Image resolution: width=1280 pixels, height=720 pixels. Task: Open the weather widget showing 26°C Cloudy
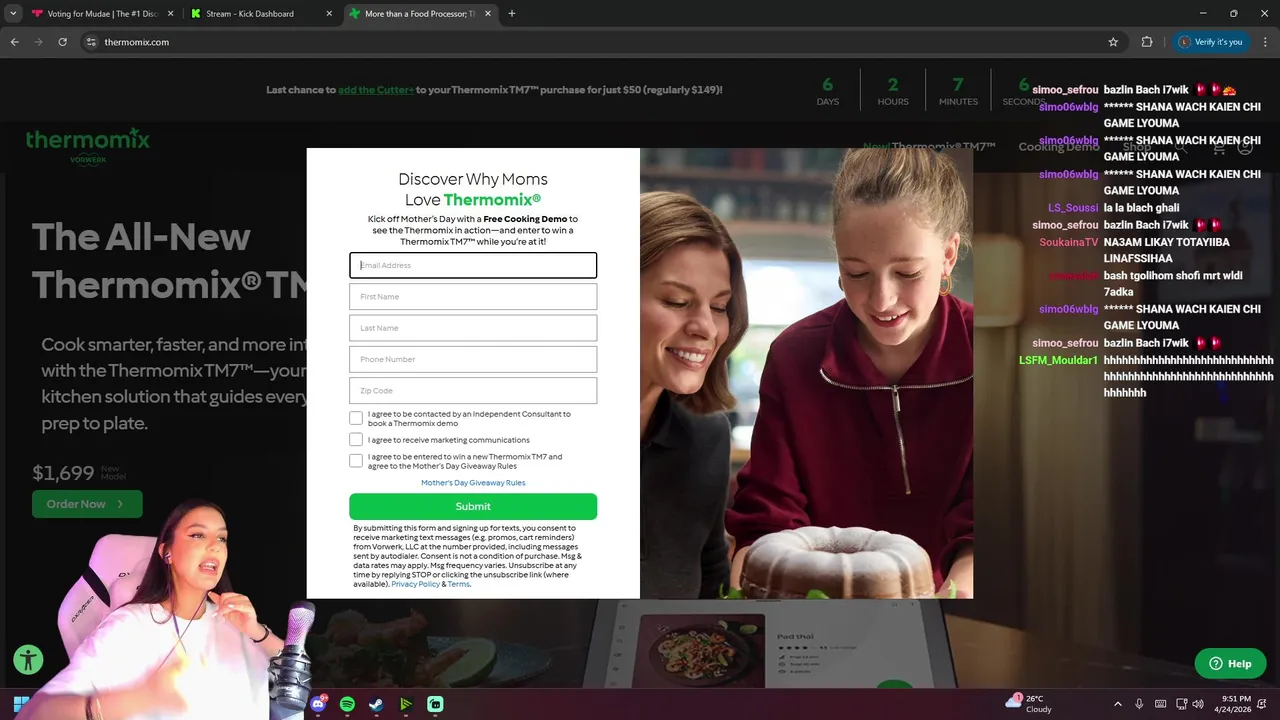(1028, 704)
